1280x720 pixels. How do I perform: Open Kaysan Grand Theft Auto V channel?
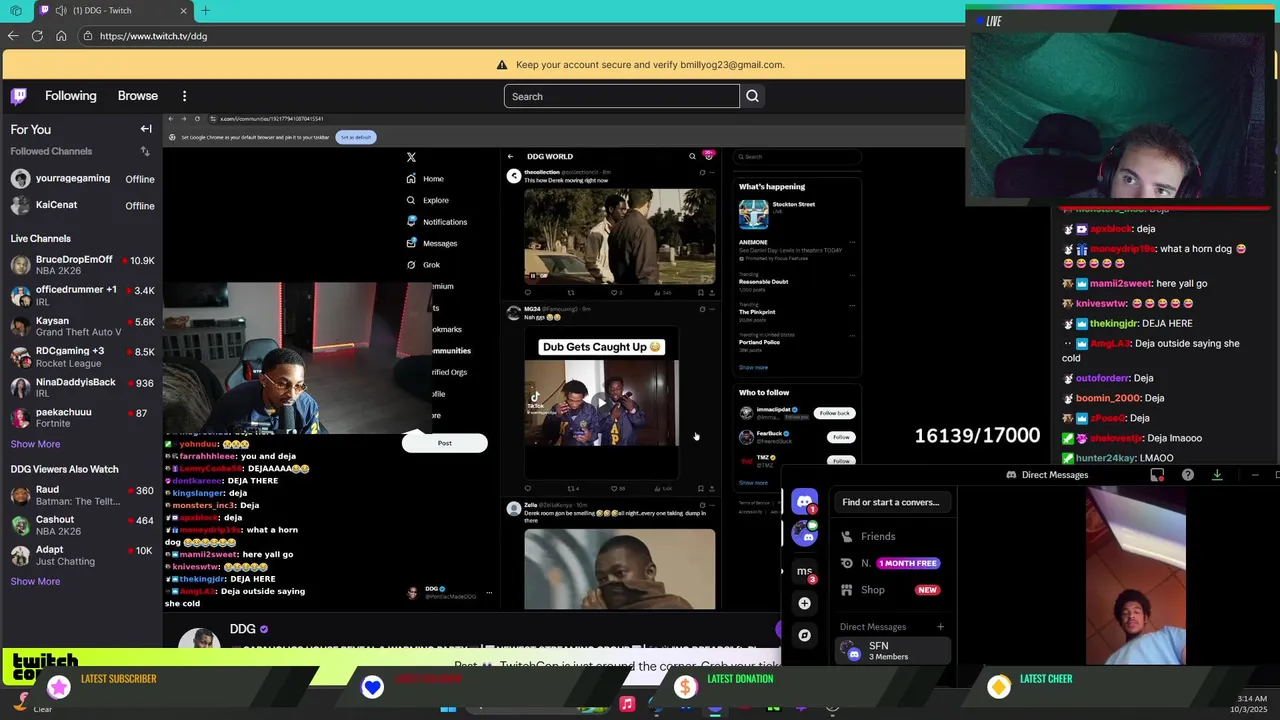82,326
